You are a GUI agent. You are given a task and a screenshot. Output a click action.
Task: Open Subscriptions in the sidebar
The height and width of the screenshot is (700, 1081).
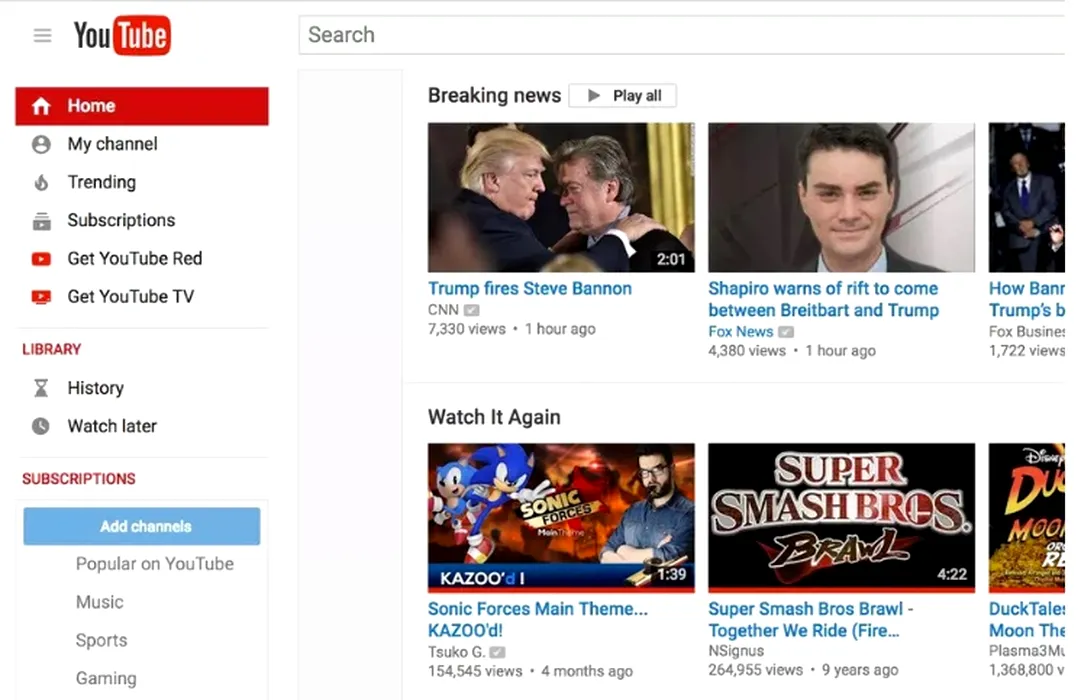(x=142, y=221)
